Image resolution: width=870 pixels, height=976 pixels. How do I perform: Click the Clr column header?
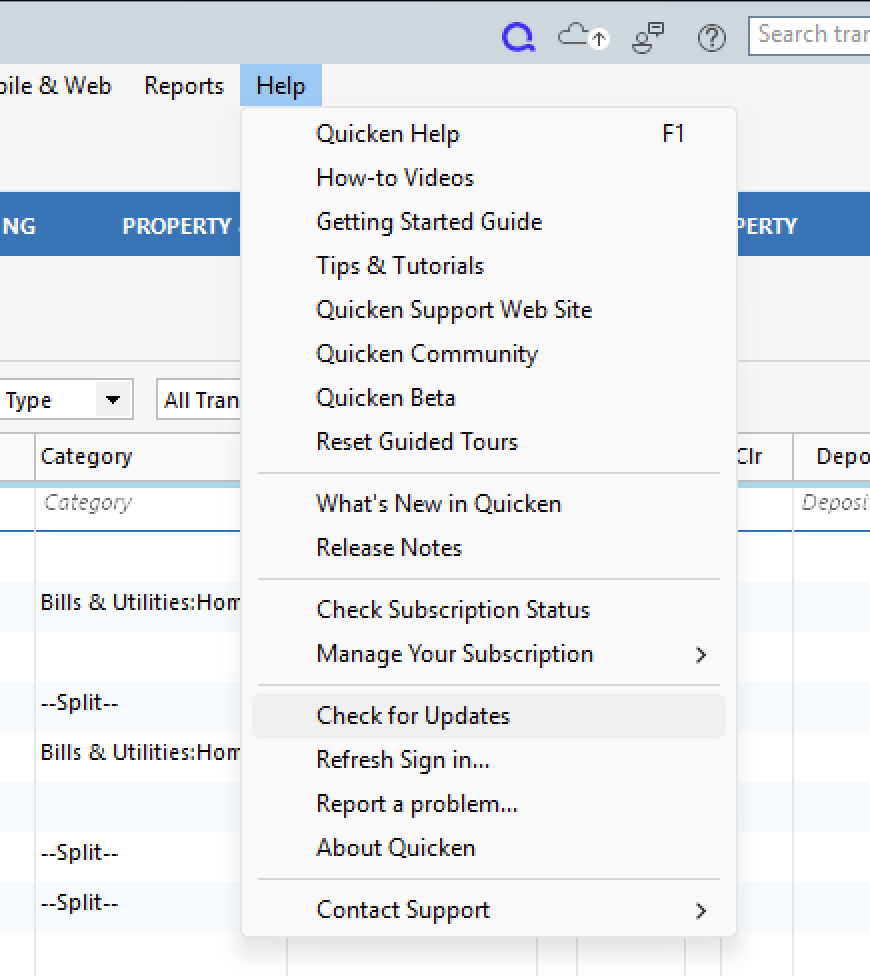point(765,457)
